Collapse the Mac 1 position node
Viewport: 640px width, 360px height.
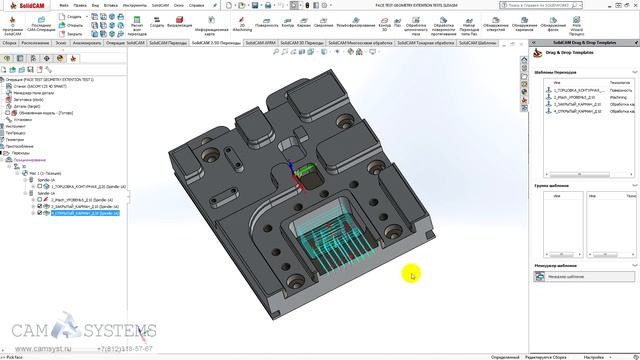point(17,173)
